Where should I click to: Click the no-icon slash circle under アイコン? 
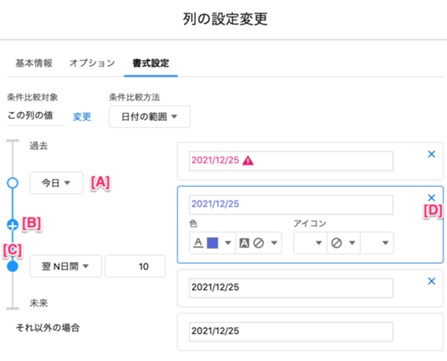(x=336, y=243)
